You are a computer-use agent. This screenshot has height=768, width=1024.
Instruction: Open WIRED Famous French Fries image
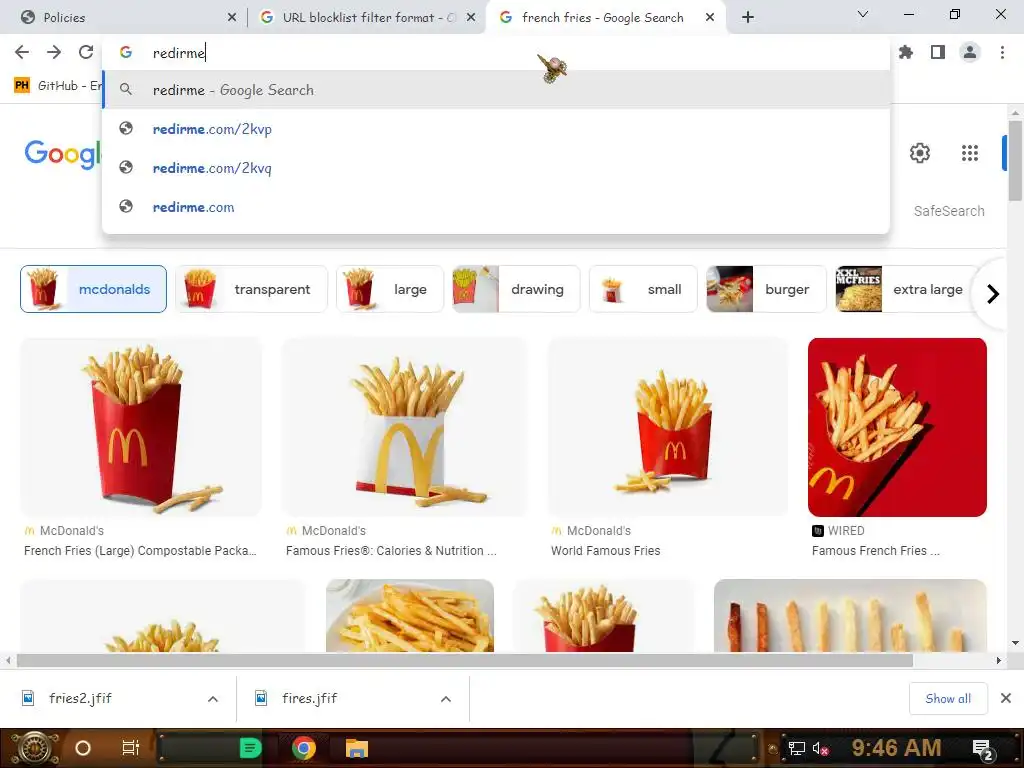point(897,427)
